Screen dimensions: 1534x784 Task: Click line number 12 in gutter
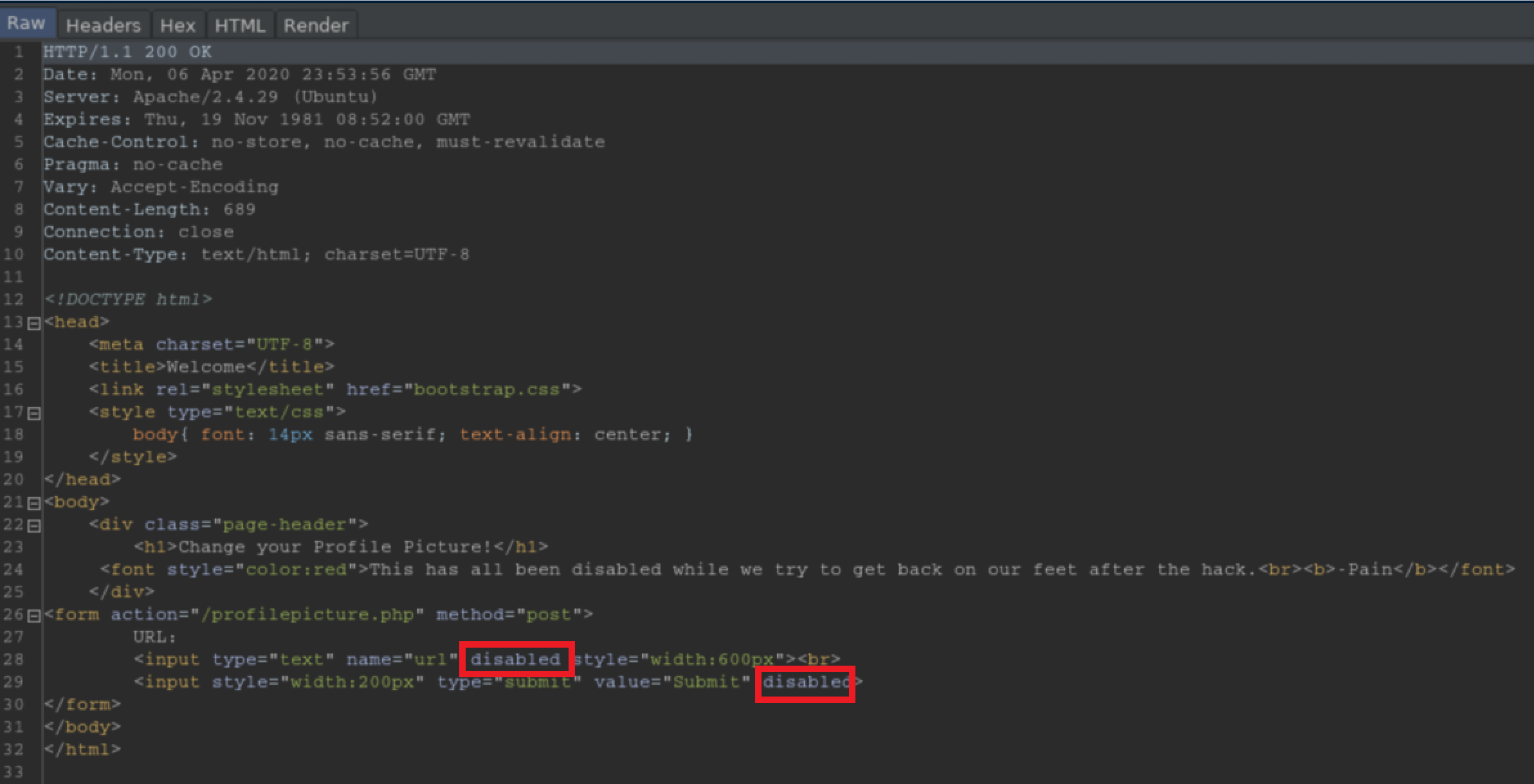[x=14, y=300]
